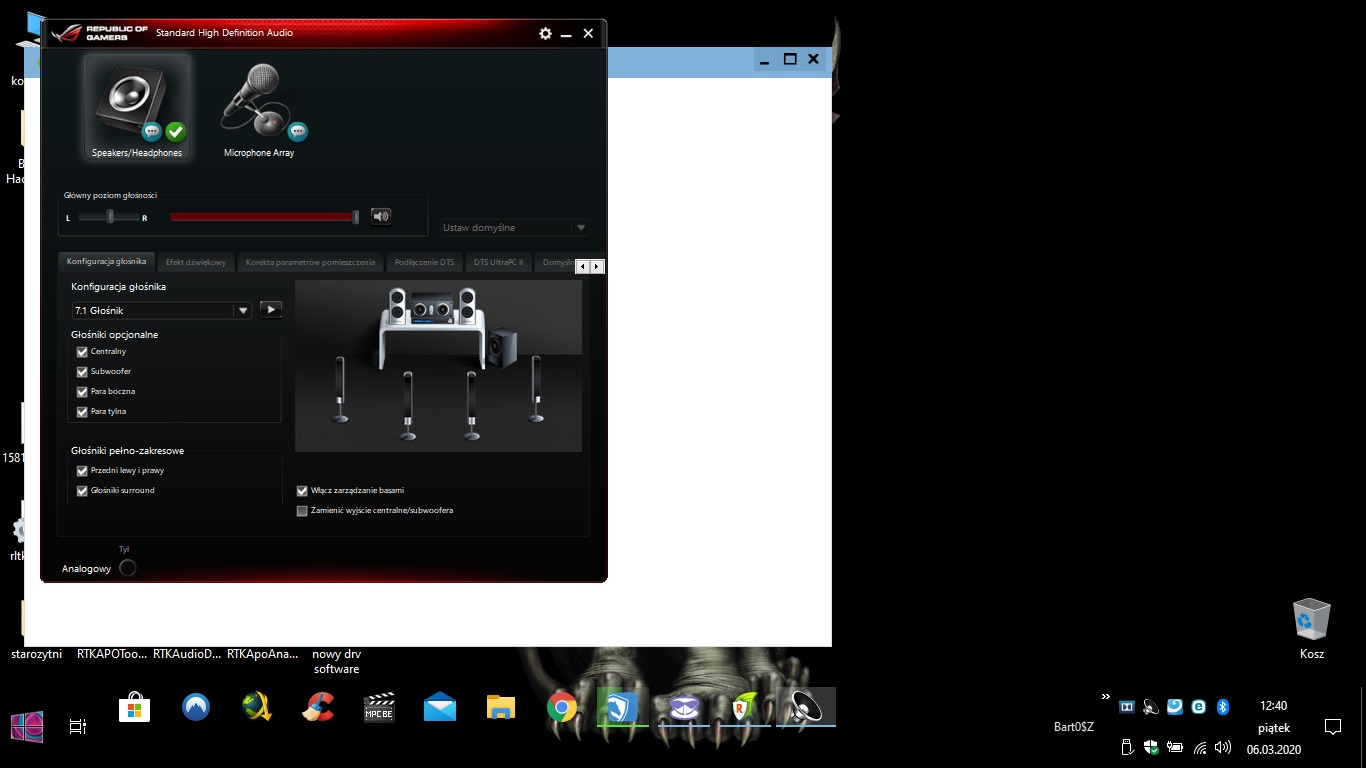Show hidden toolbar items with the chevron
Viewport: 1366px width, 768px height.
(1106, 696)
